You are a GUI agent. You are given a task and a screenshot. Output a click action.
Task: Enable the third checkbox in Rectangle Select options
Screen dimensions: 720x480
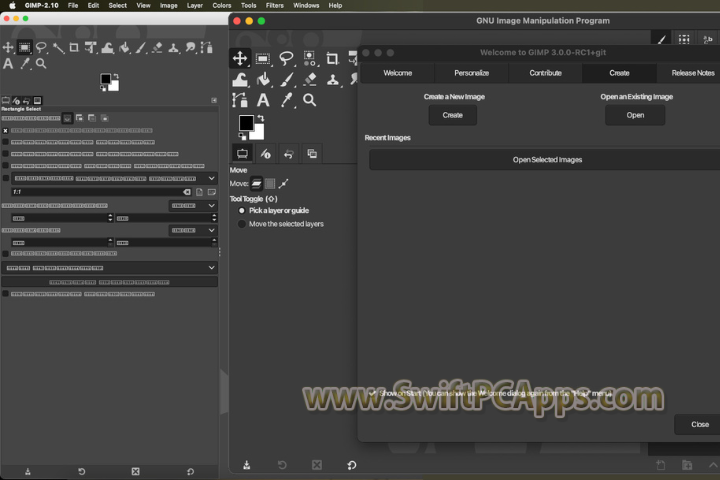6,154
